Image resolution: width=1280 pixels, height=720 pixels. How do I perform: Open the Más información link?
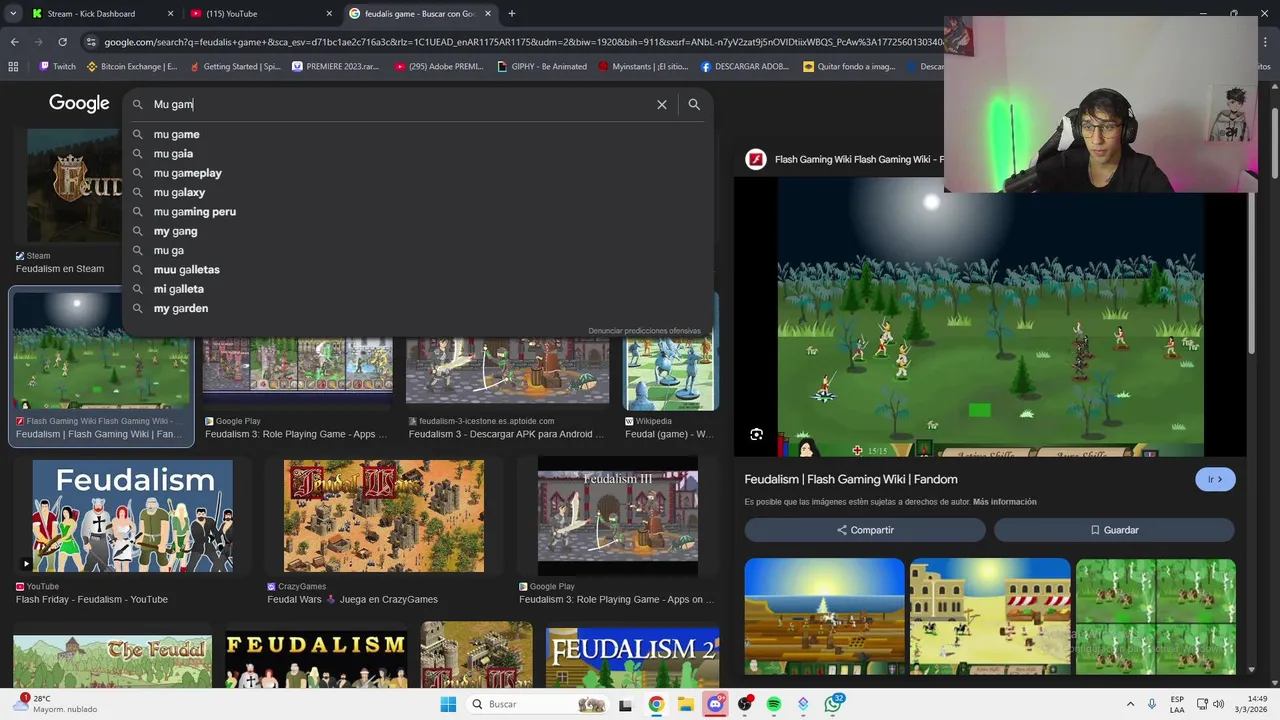pyautogui.click(x=1005, y=502)
